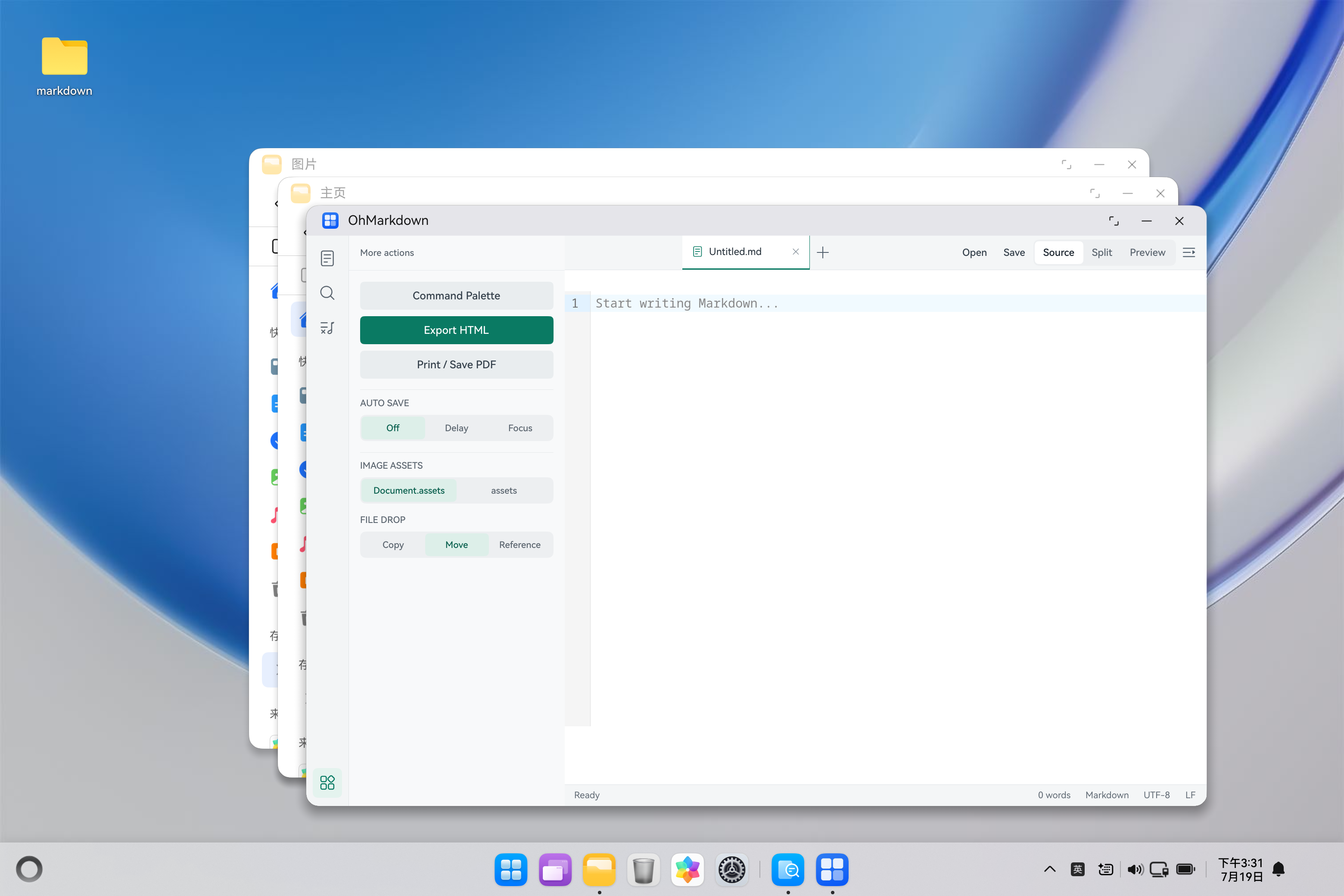Click the LF line ending status entry

point(1190,795)
